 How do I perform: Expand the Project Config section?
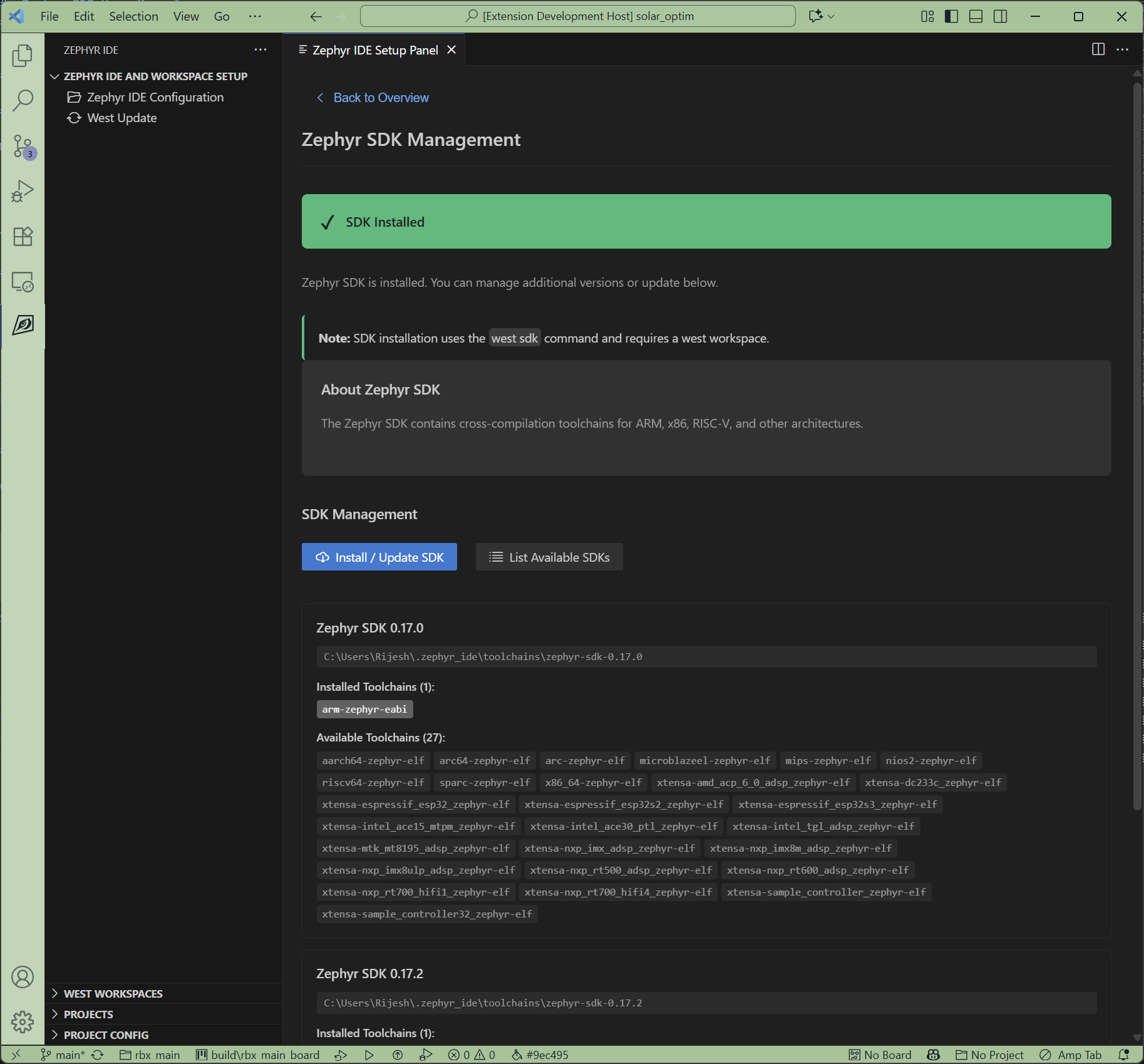[163, 1035]
